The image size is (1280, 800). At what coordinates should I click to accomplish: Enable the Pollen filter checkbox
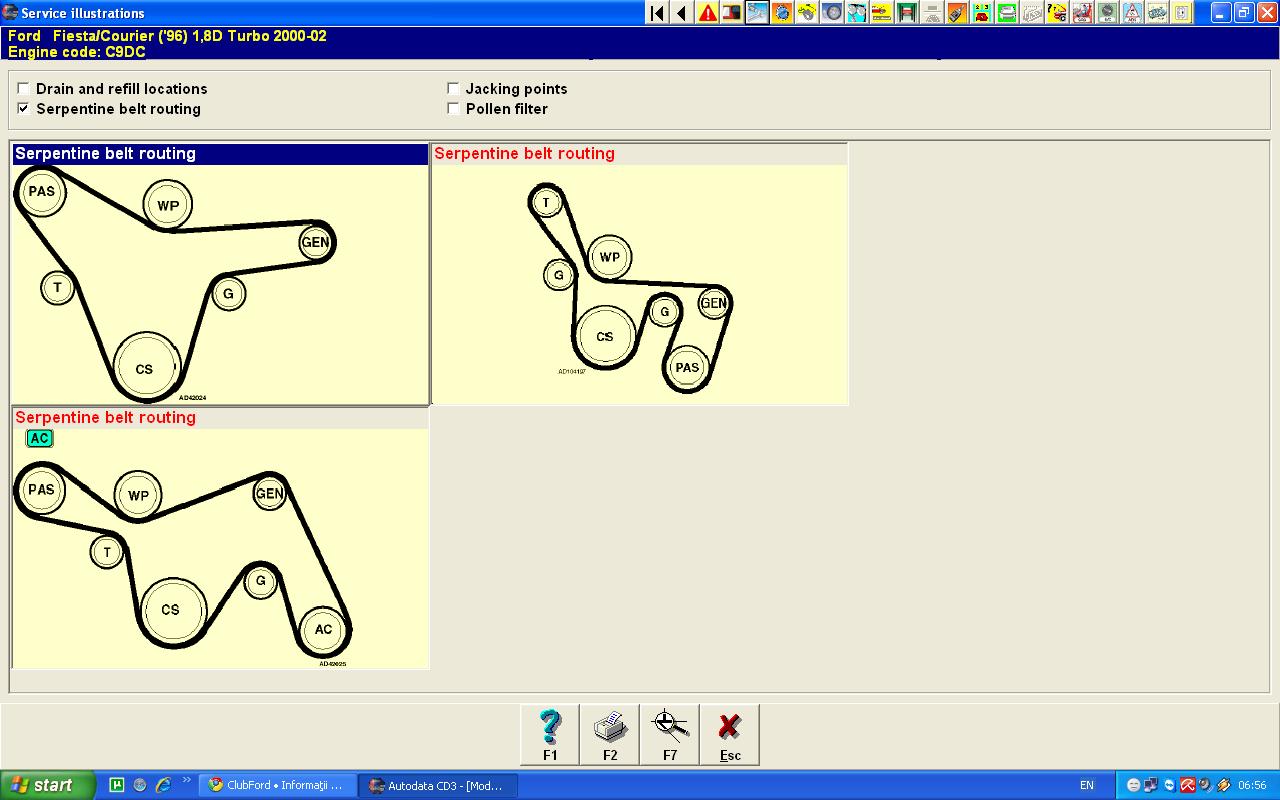(453, 109)
